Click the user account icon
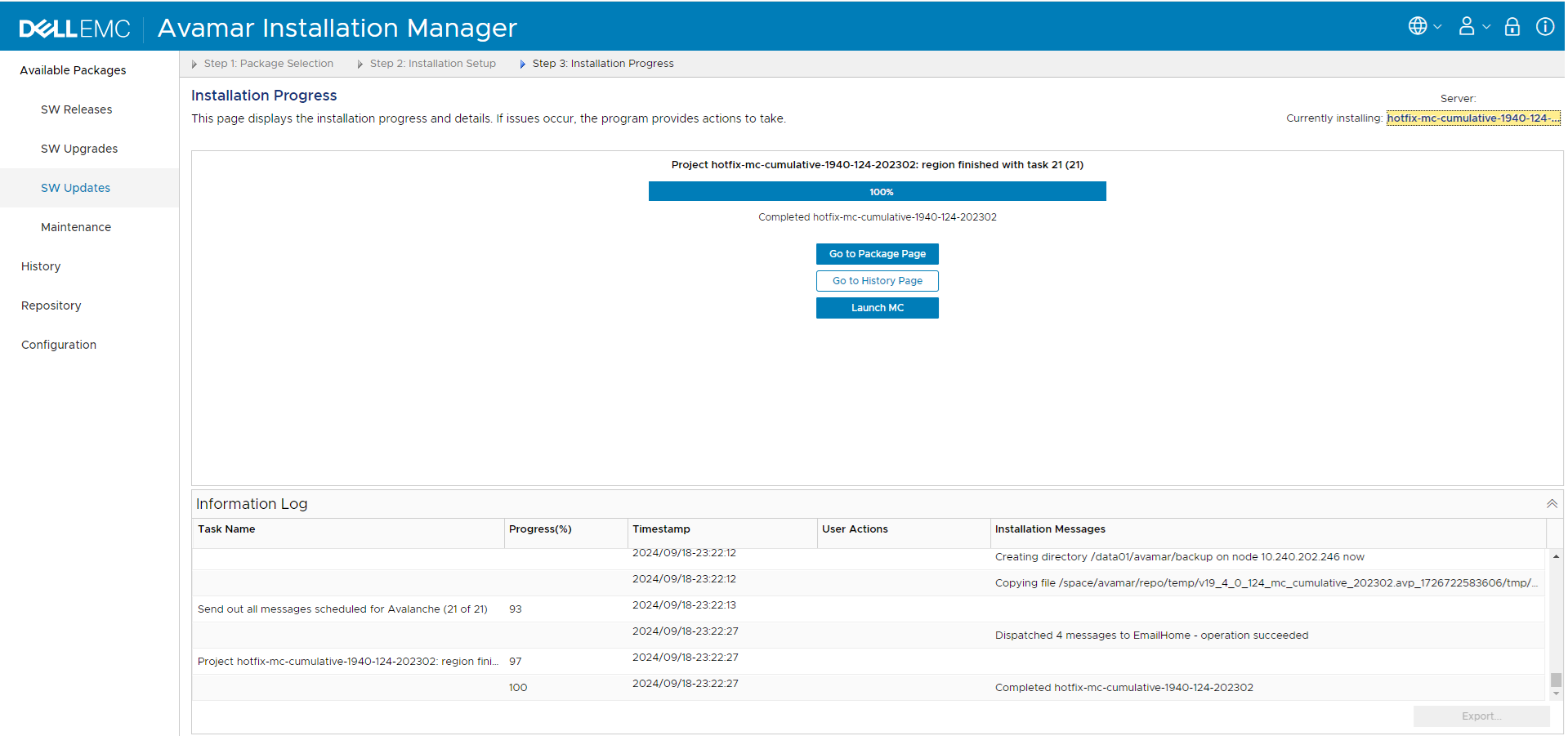 tap(1465, 25)
